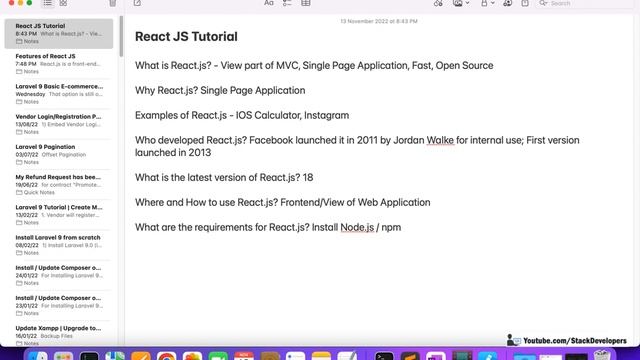The height and width of the screenshot is (360, 640).
Task: Open Install / Update Composer note dated 23/01/22
Action: 59,305
